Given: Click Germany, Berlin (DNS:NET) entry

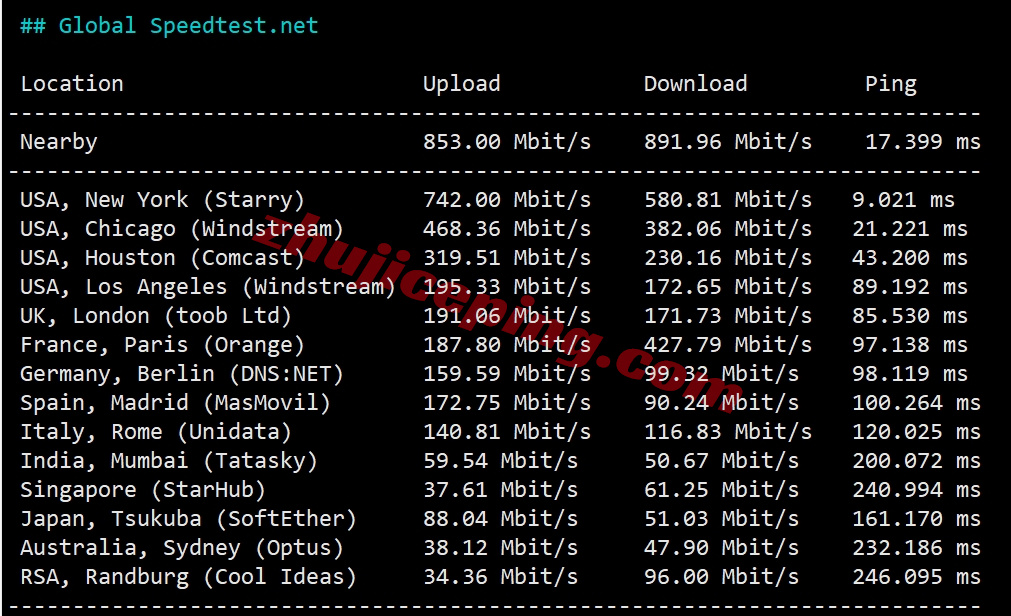Looking at the screenshot, I should pos(182,374).
